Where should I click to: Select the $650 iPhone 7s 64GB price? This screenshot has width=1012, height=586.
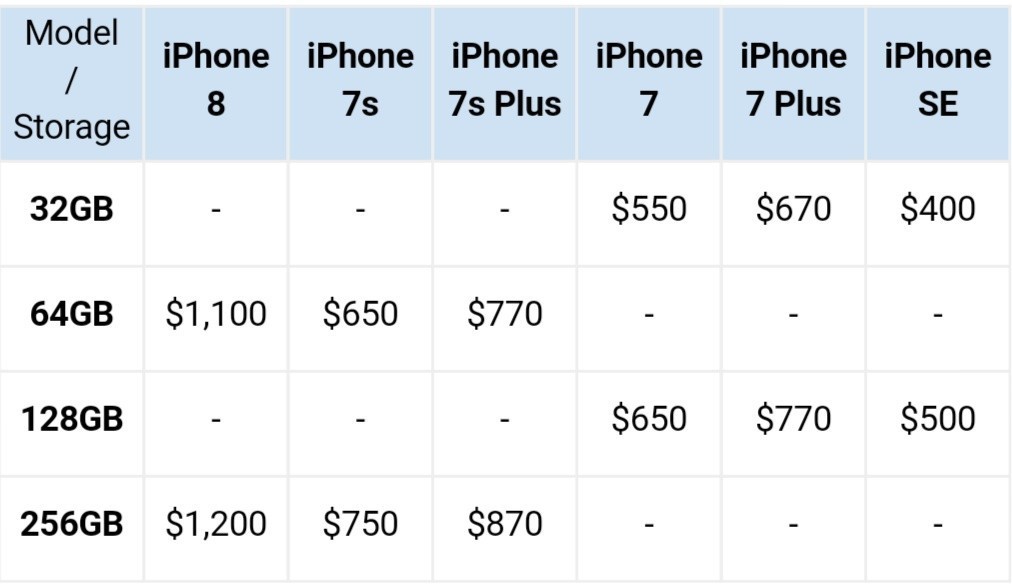pos(360,314)
